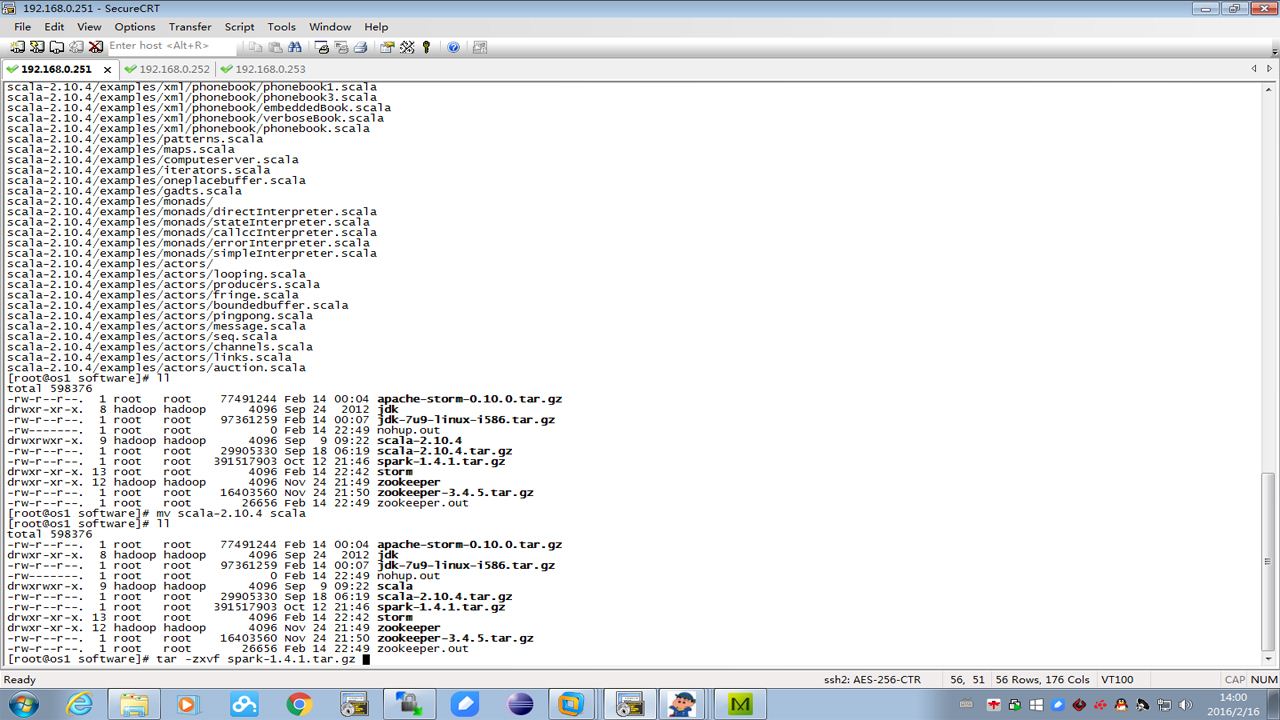The width and height of the screenshot is (1280, 720).
Task: Open Internet Explorer from the taskbar
Action: (79, 704)
